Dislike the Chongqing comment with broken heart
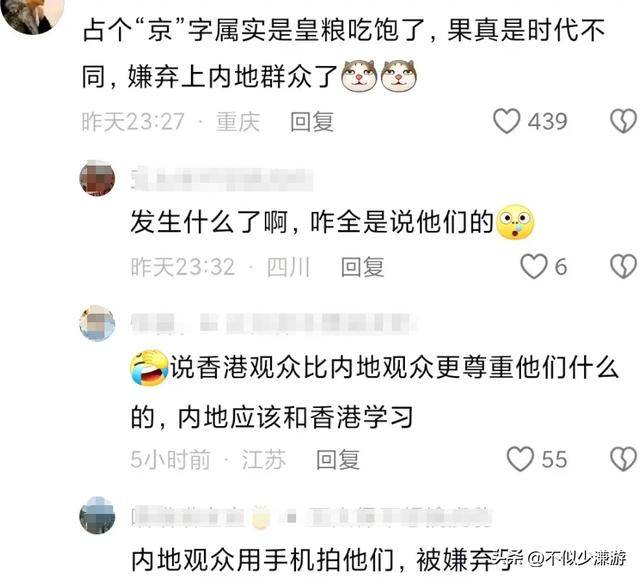Image resolution: width=640 pixels, height=580 pixels. pyautogui.click(x=623, y=121)
